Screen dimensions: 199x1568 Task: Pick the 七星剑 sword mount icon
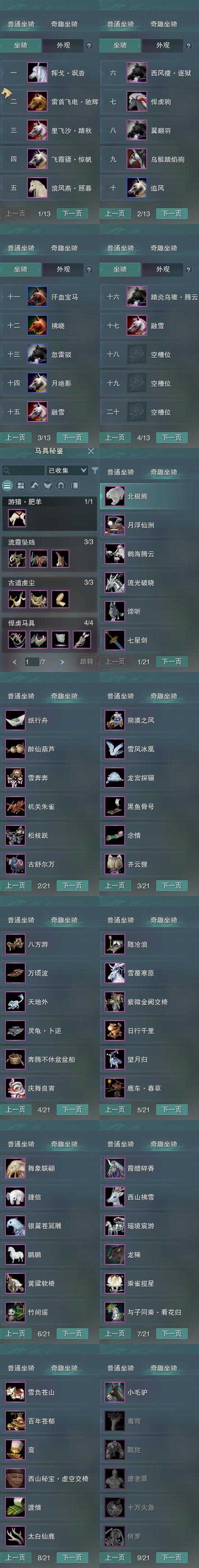(x=114, y=640)
